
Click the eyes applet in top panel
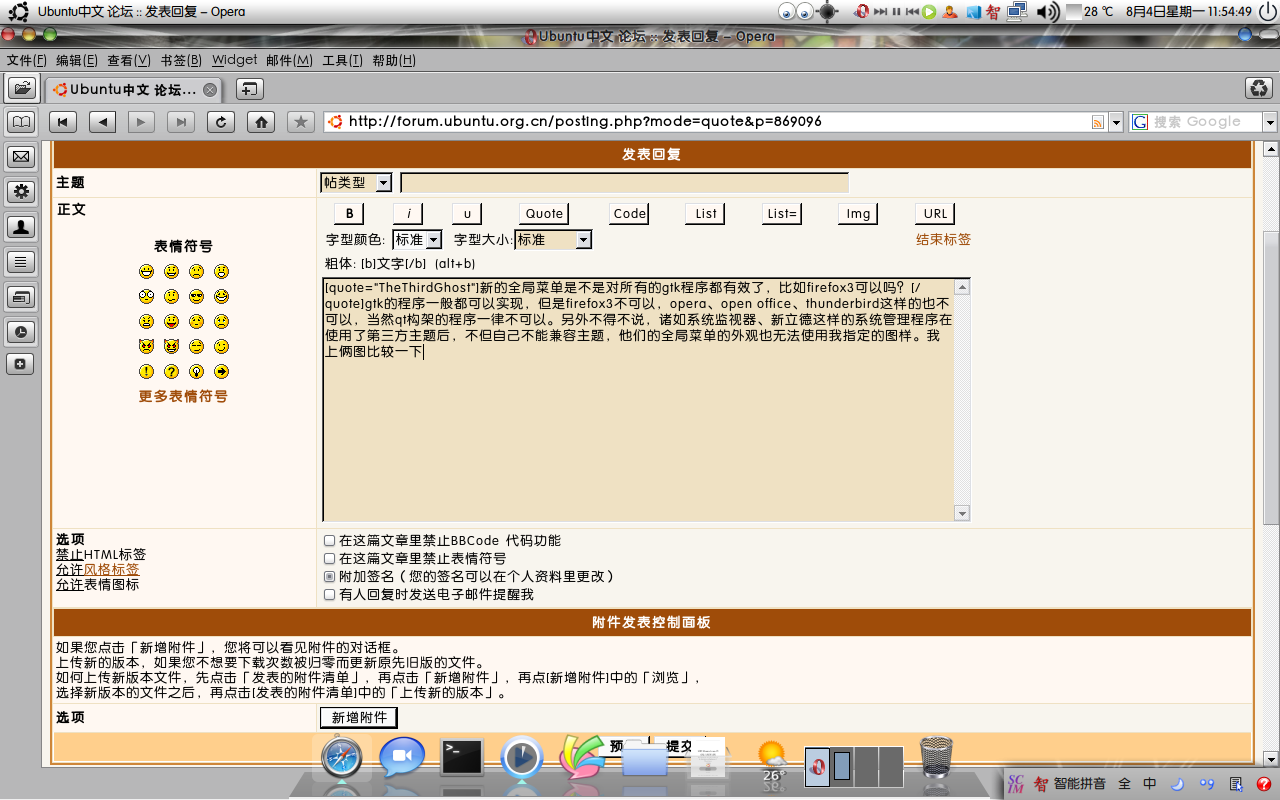(x=796, y=12)
